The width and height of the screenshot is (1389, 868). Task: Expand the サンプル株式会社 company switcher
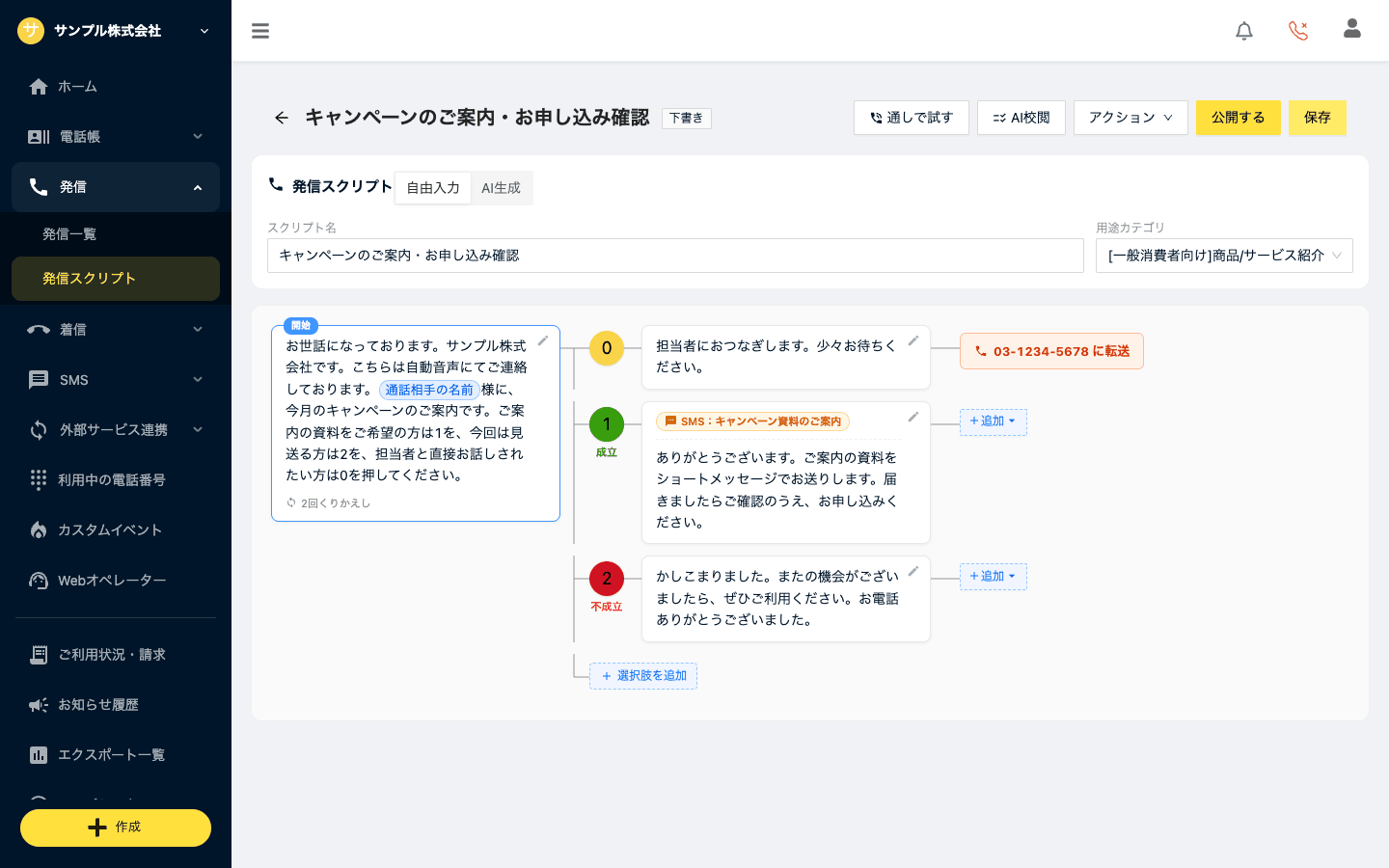click(x=204, y=31)
